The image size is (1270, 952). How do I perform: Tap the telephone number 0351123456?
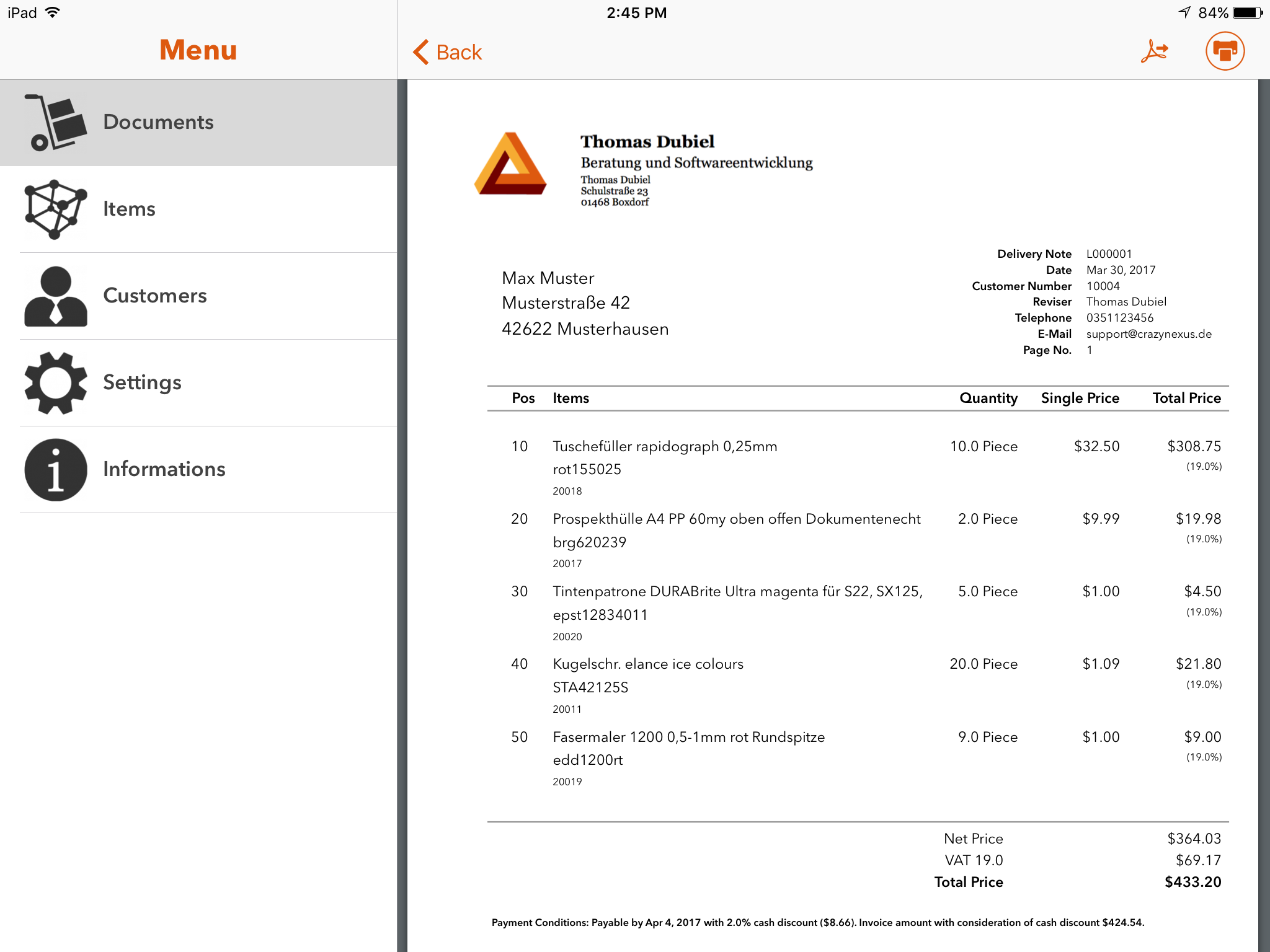pos(1119,318)
